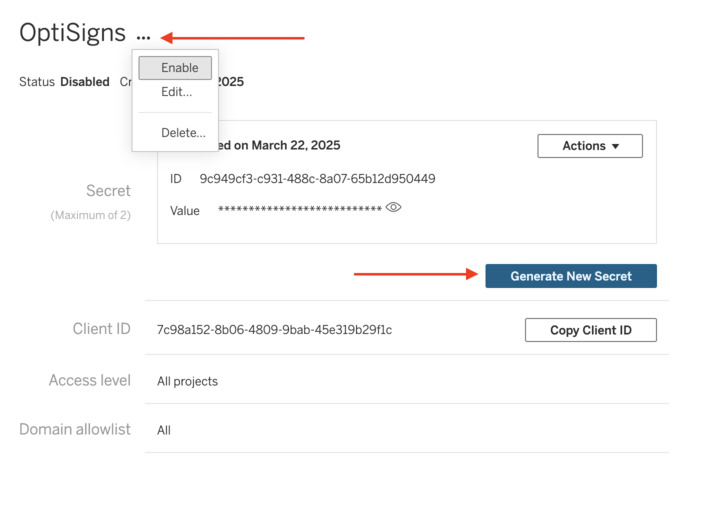Screen dimensions: 714x506
Task: Click the Domain allowlist label
Action: click(75, 429)
